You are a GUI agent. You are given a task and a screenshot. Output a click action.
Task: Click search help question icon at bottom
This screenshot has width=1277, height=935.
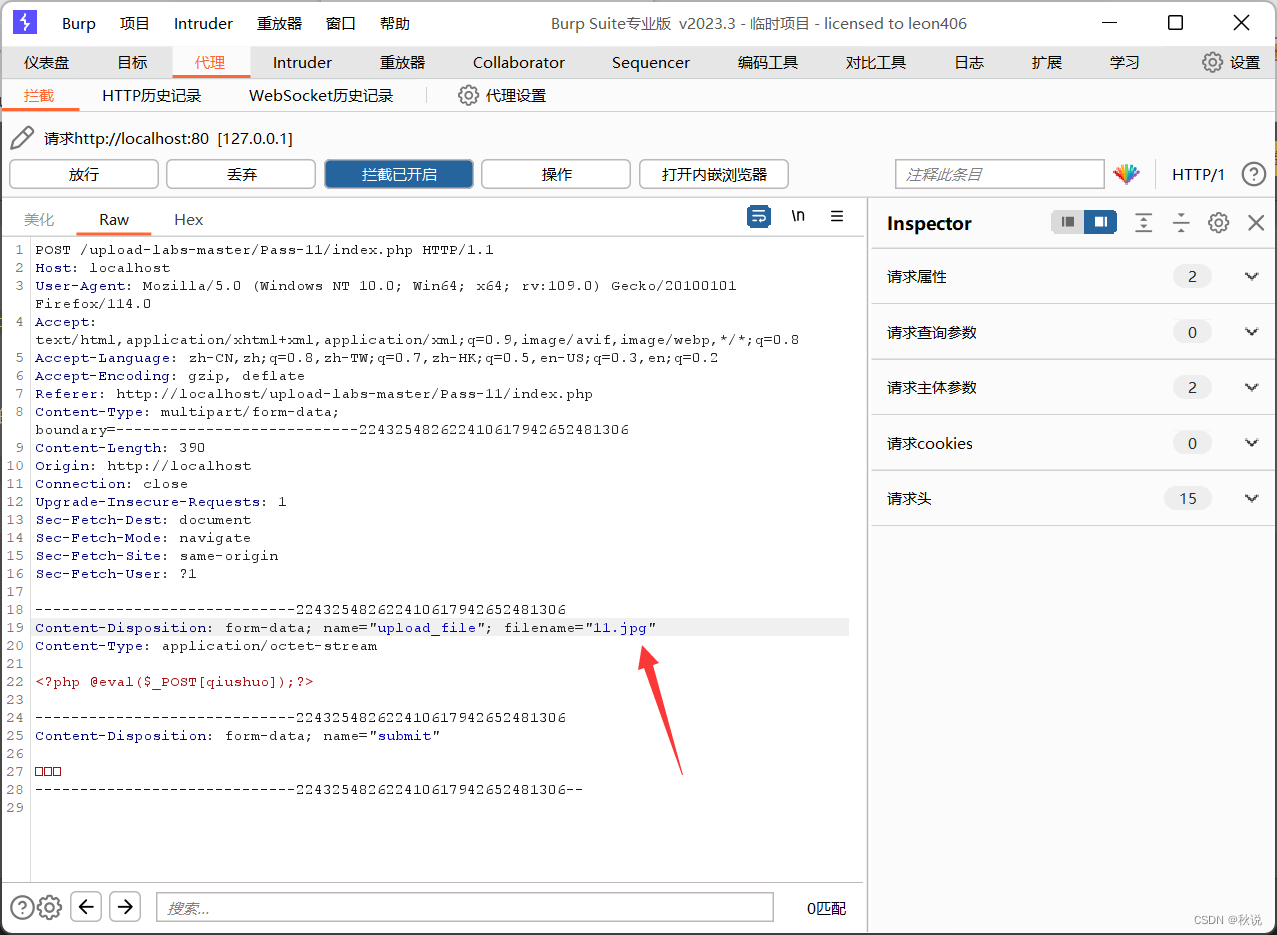pos(22,907)
